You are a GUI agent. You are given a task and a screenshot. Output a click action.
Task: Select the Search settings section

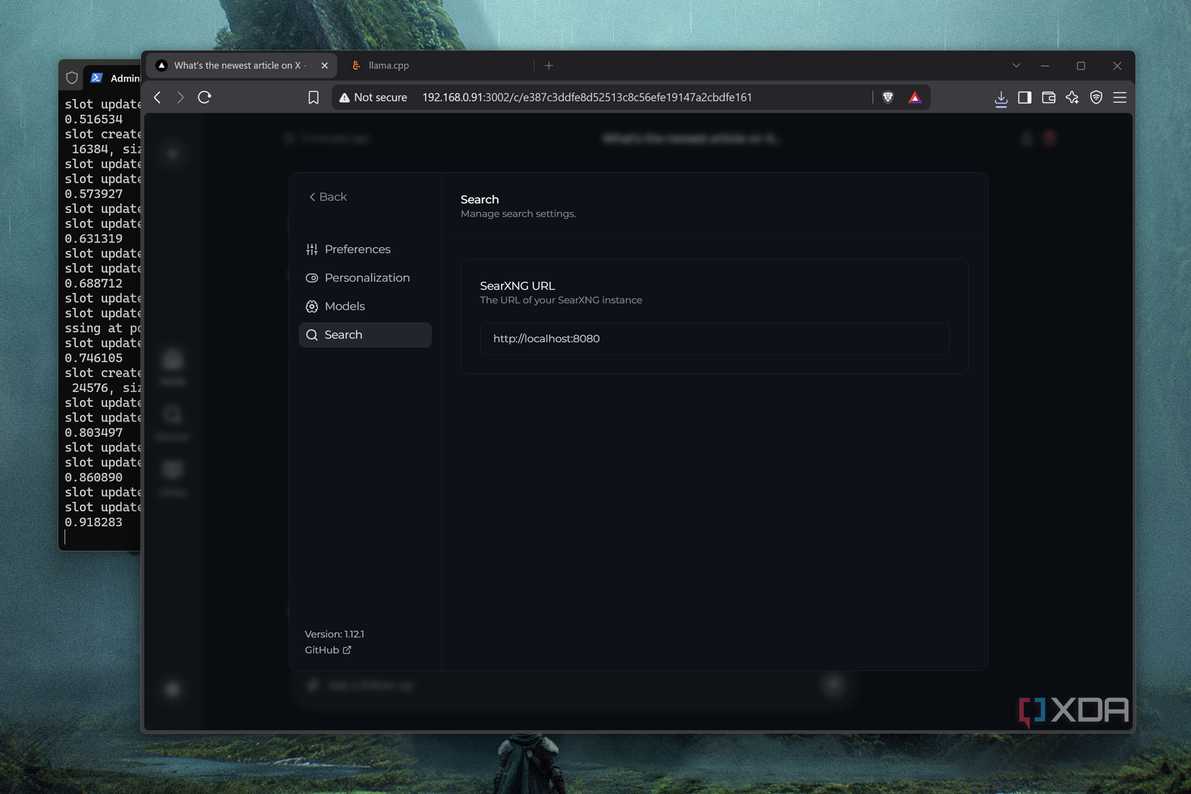[x=365, y=335]
